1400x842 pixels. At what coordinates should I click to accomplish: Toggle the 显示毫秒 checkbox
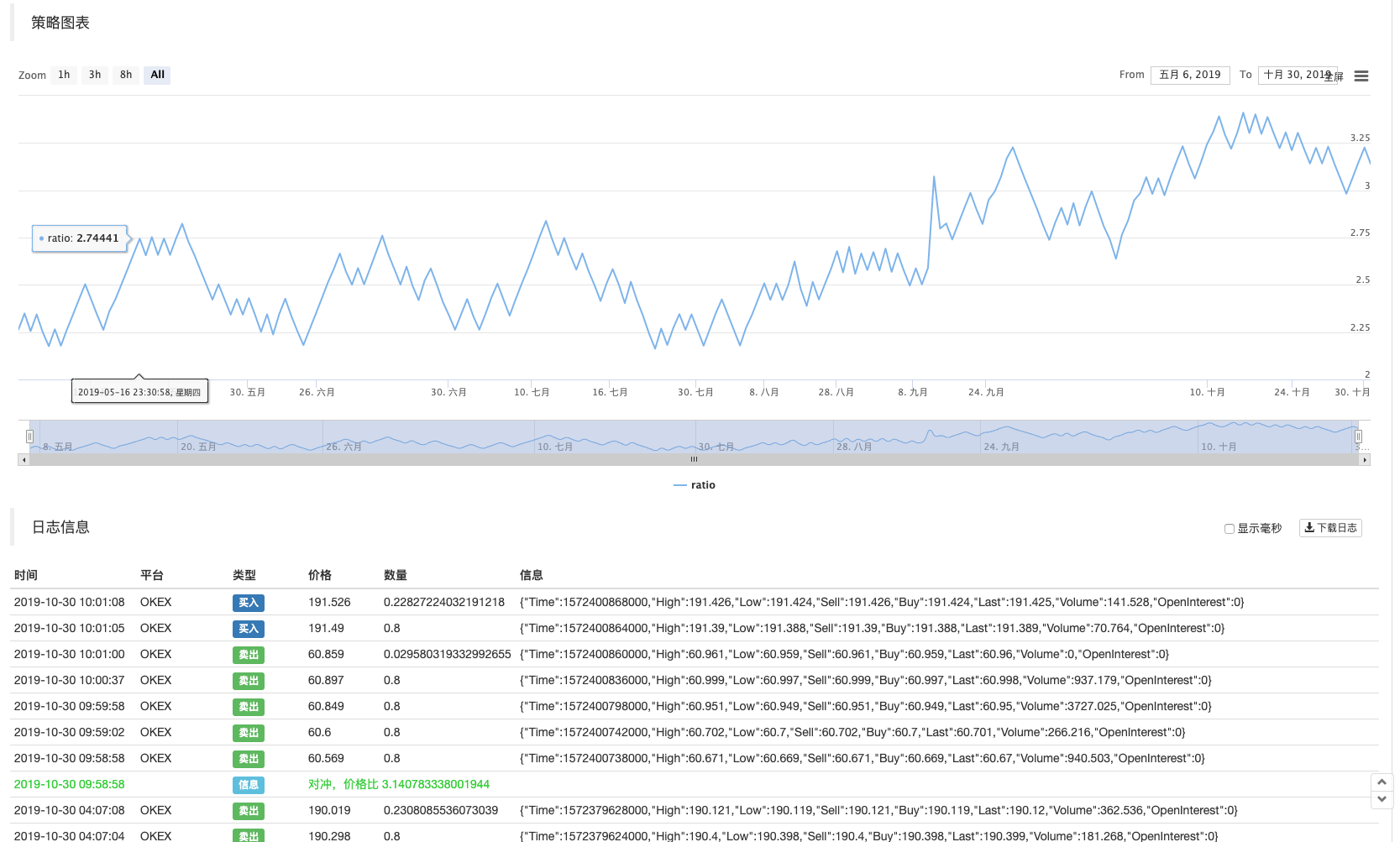[1230, 529]
